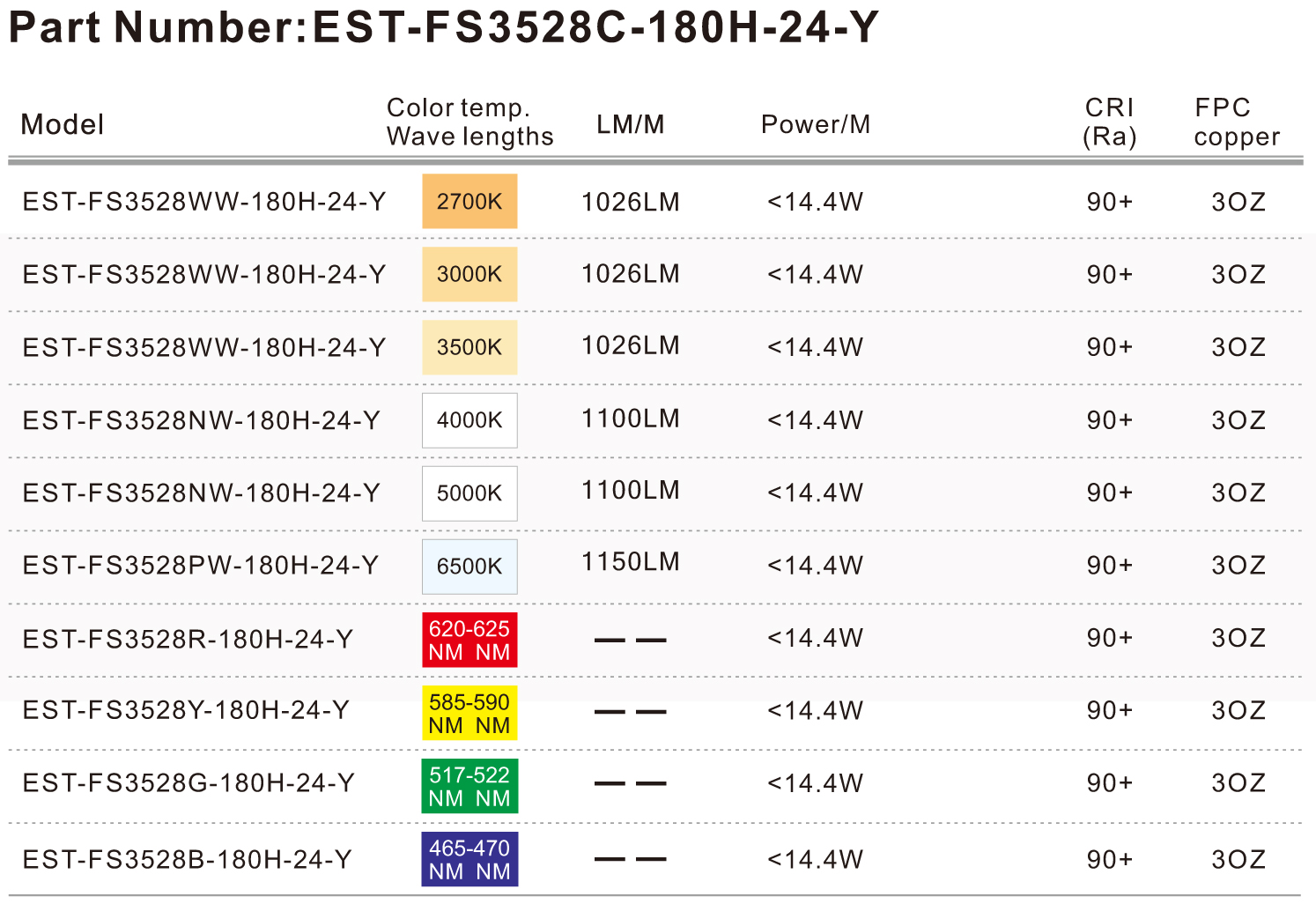Viewport: 1316px width, 904px height.
Task: Select the yellow 585-590 NM swatch
Action: click(x=469, y=713)
